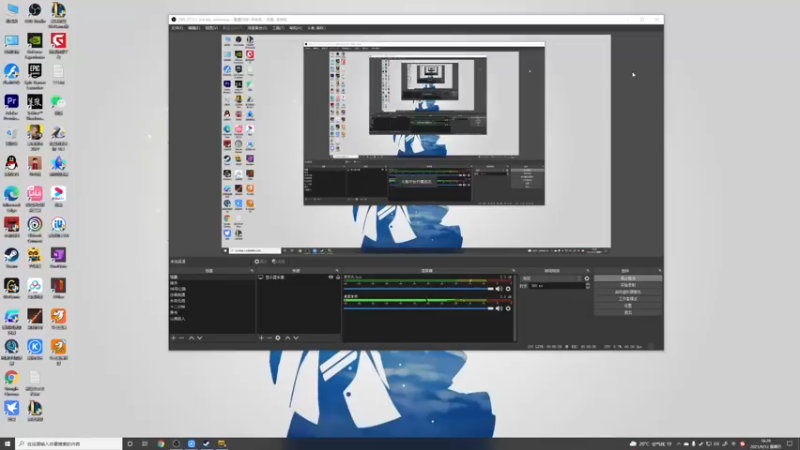
Task: Click the Start Virtual Camera button
Action: [628, 292]
